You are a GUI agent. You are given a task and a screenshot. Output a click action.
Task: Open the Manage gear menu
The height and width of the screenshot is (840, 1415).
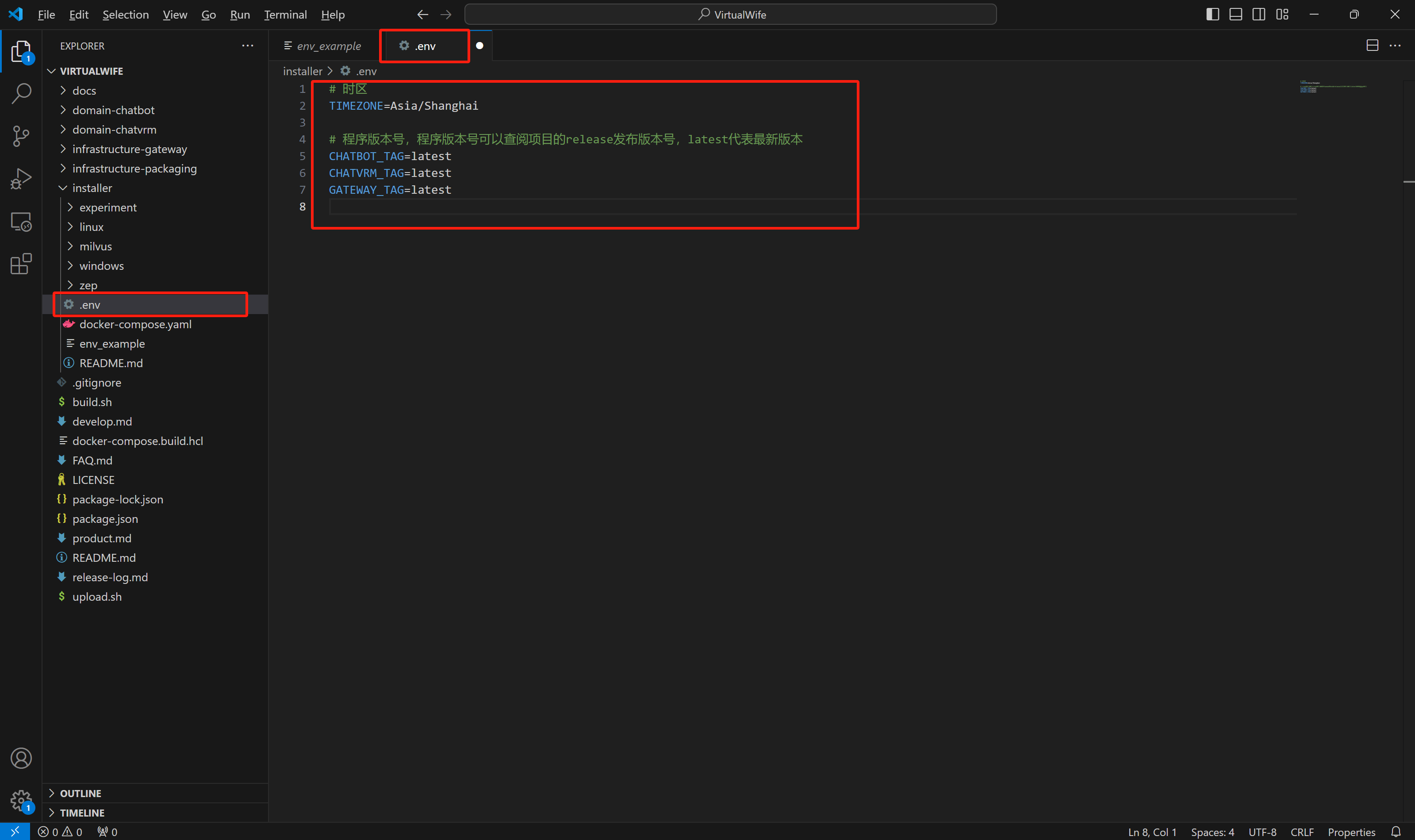point(21,800)
